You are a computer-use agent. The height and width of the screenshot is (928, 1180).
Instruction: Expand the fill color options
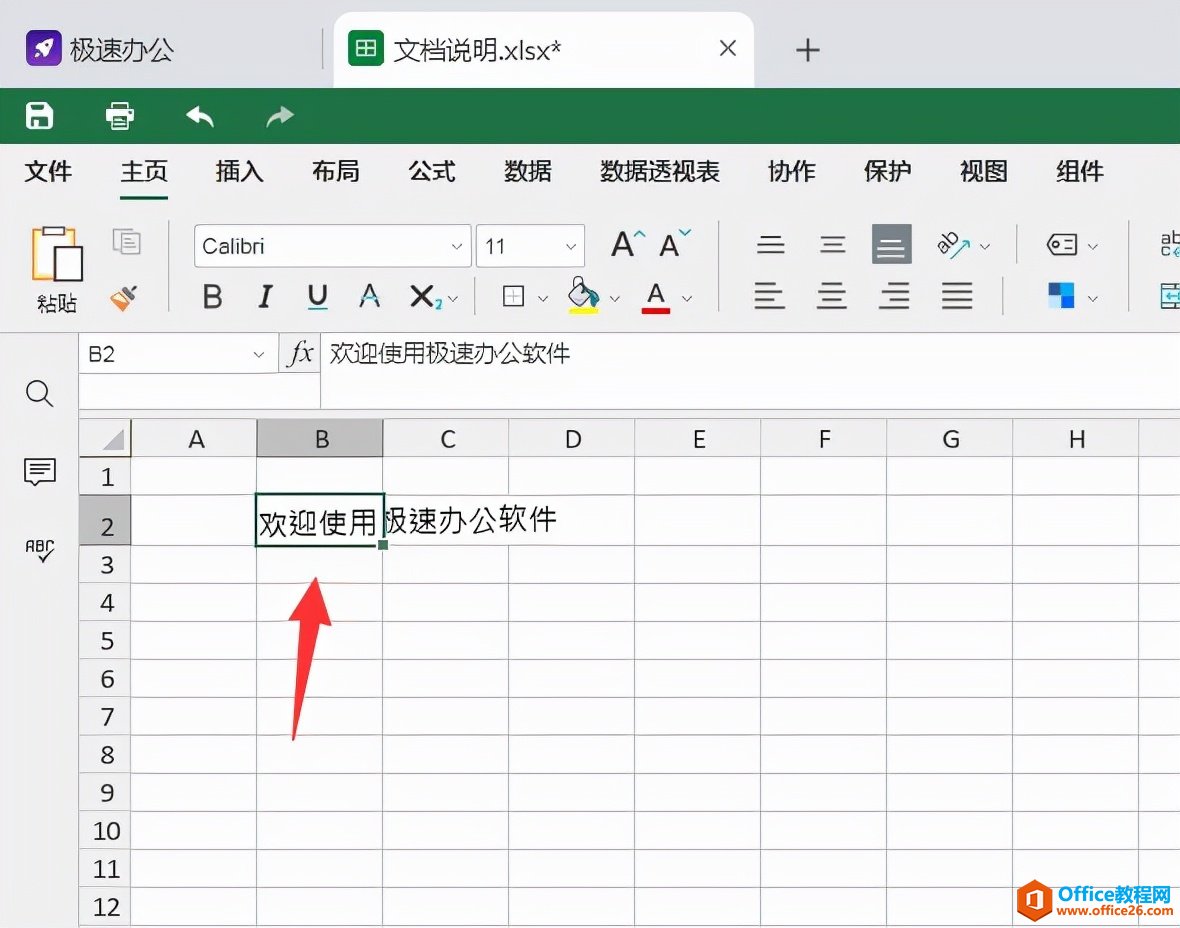[615, 297]
